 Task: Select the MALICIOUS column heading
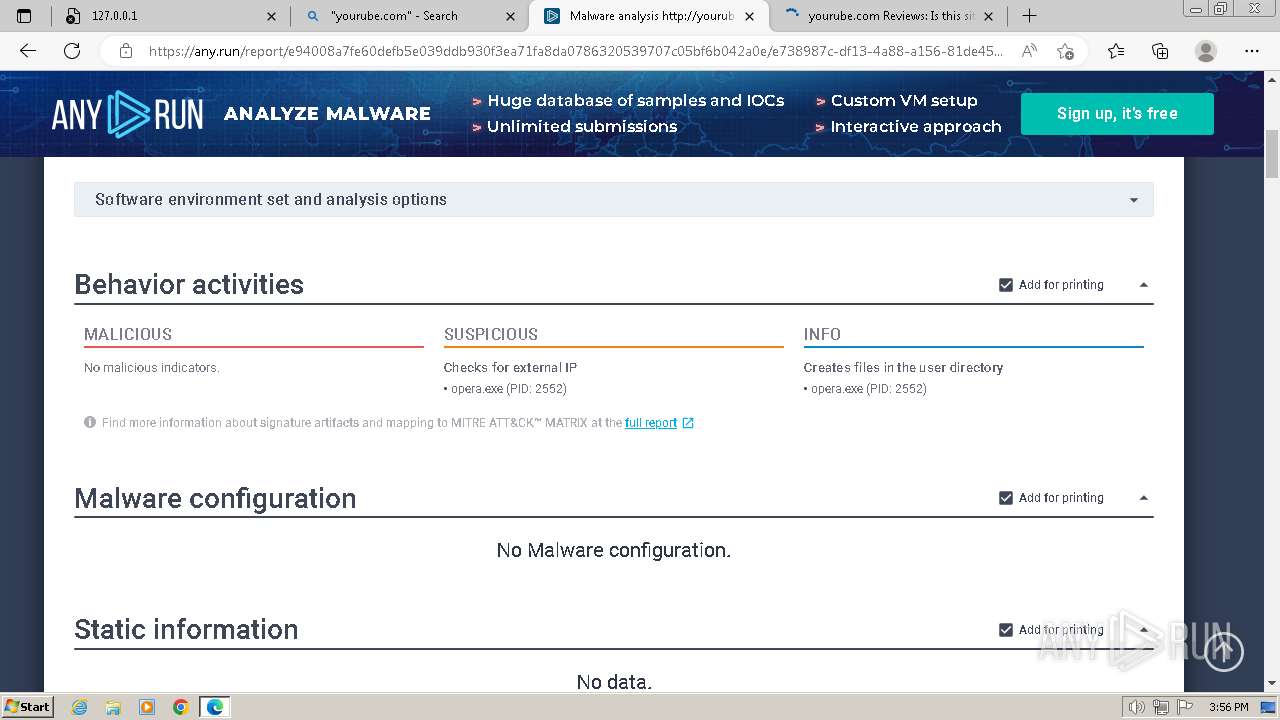pos(128,334)
